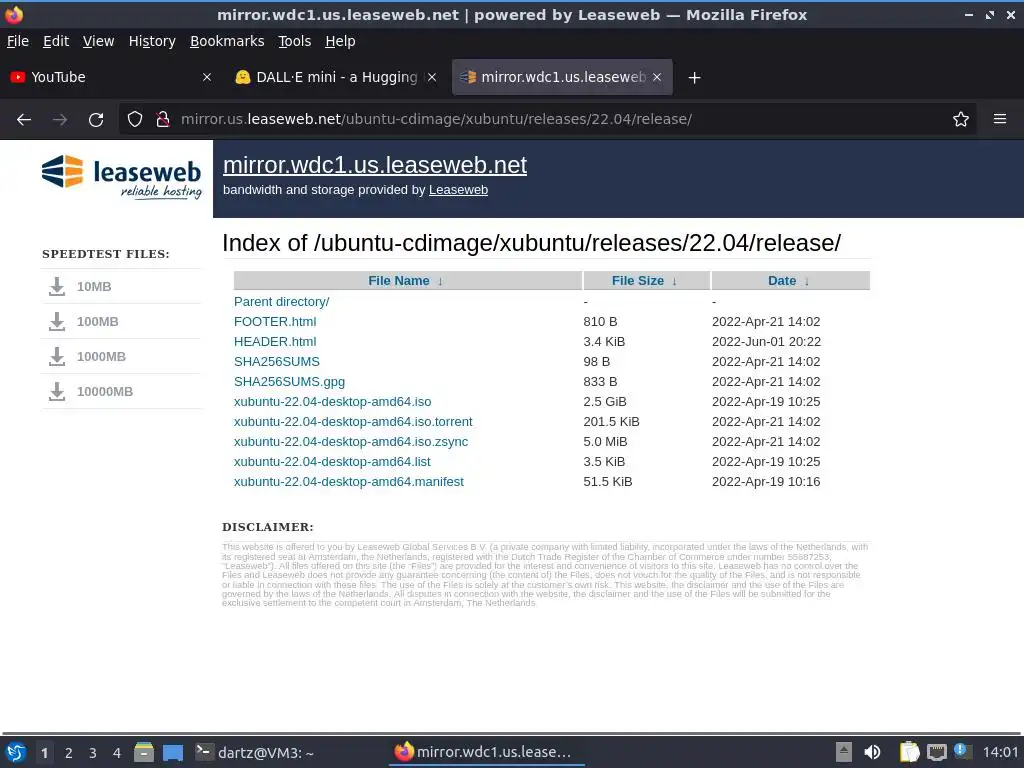Open the Bookmarks menu
The height and width of the screenshot is (768, 1024).
pos(227,41)
